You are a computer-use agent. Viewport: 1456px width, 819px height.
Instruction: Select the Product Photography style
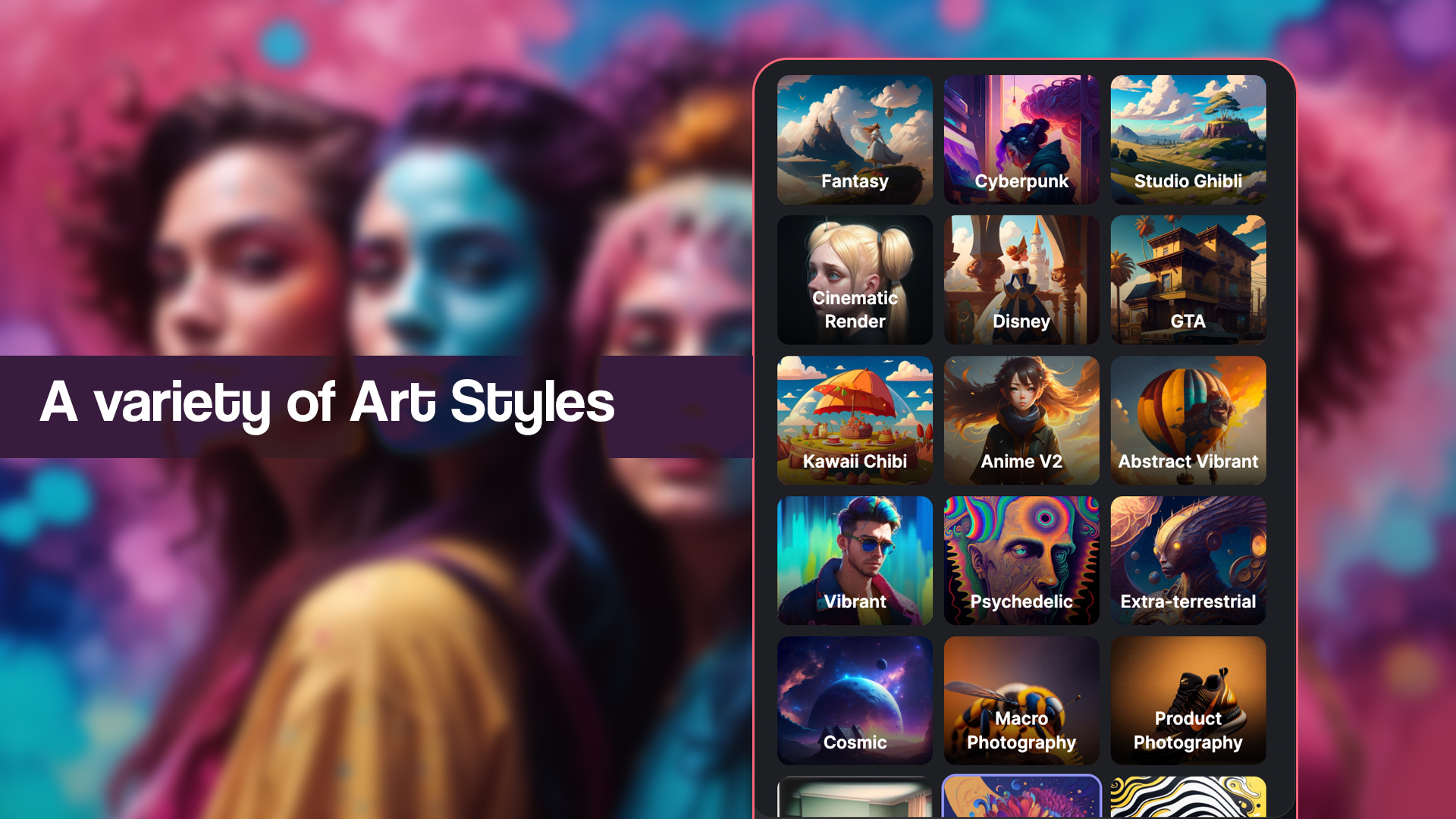pyautogui.click(x=1188, y=700)
